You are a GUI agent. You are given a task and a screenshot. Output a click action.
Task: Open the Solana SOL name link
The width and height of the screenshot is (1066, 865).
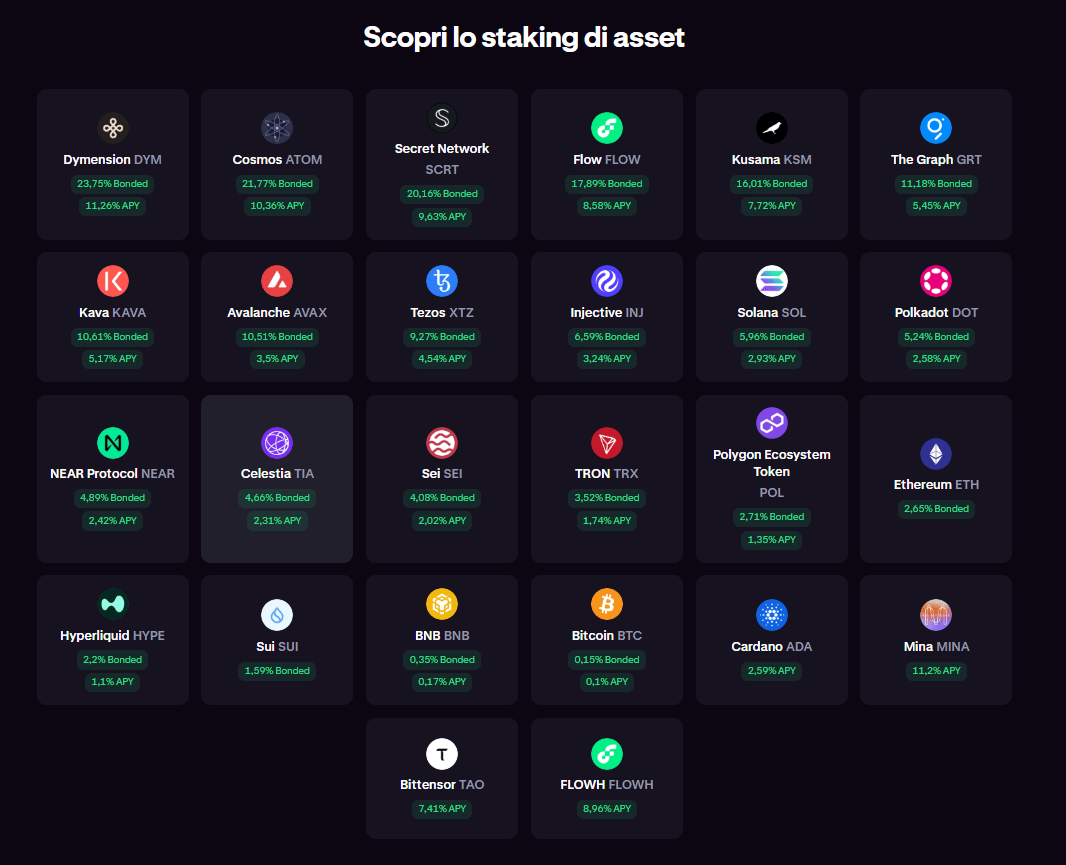point(772,313)
